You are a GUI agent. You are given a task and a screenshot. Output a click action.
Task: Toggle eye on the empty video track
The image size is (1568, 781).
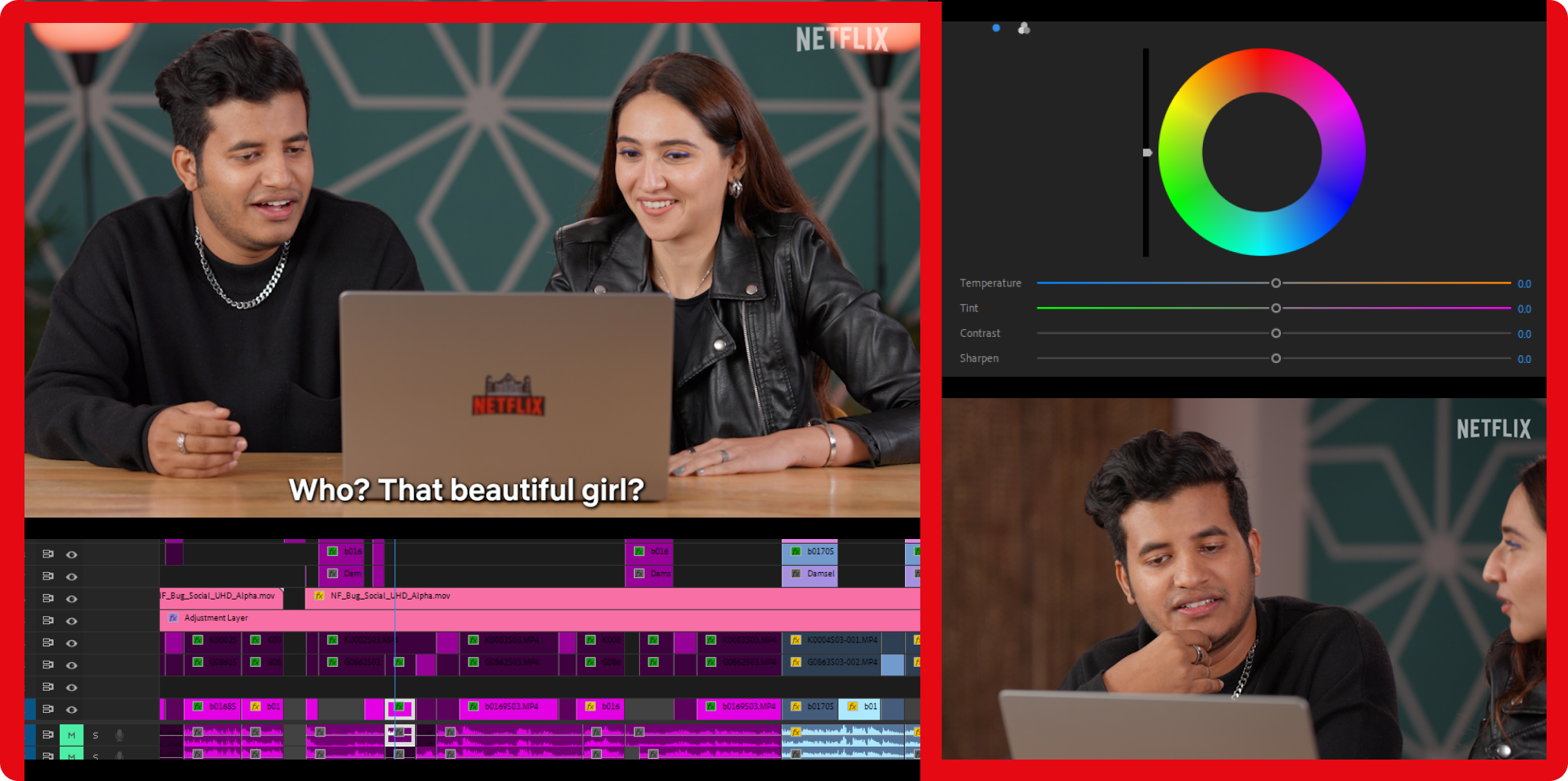click(72, 688)
